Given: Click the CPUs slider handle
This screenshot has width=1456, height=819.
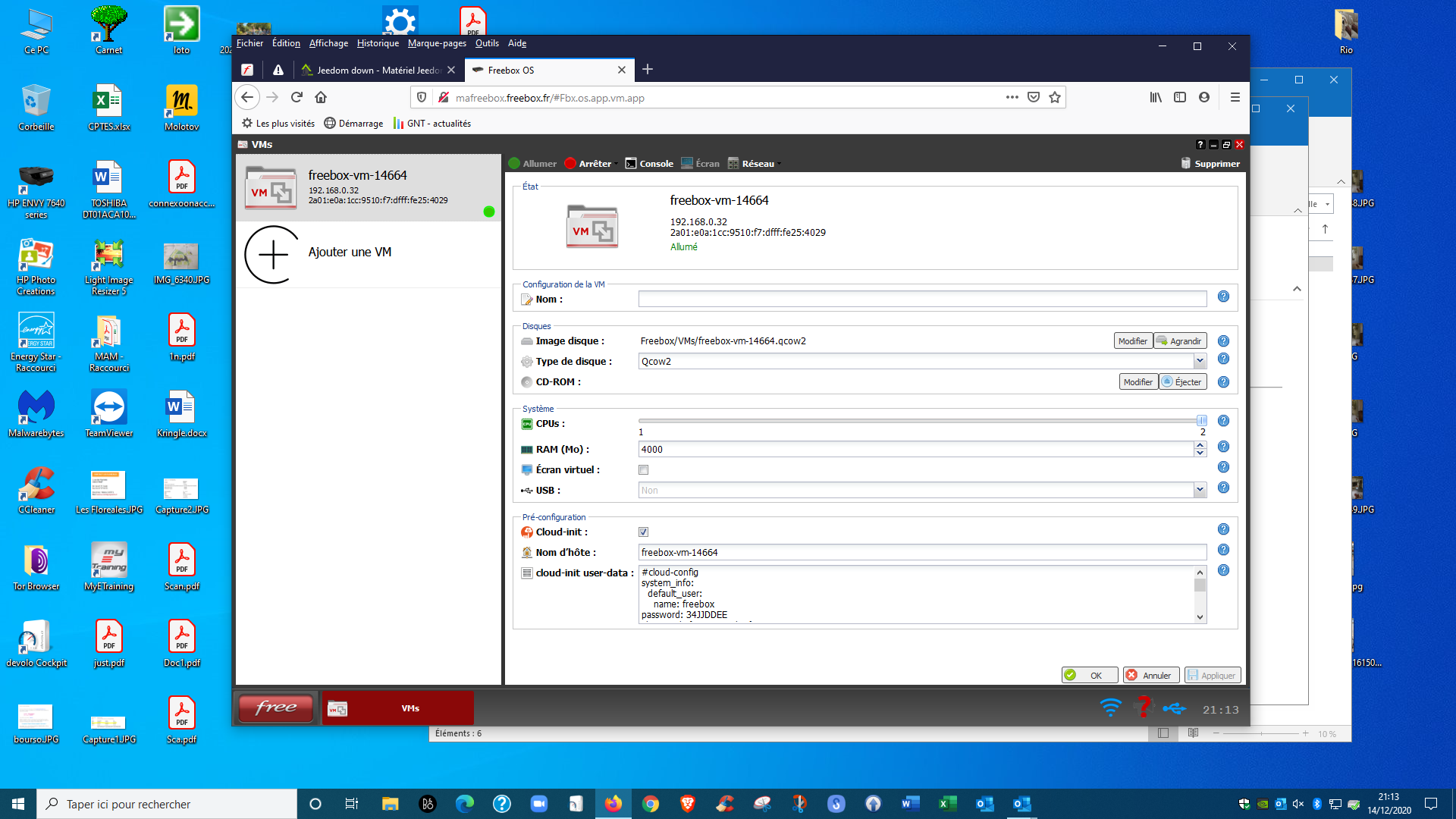Looking at the screenshot, I should [x=1202, y=420].
